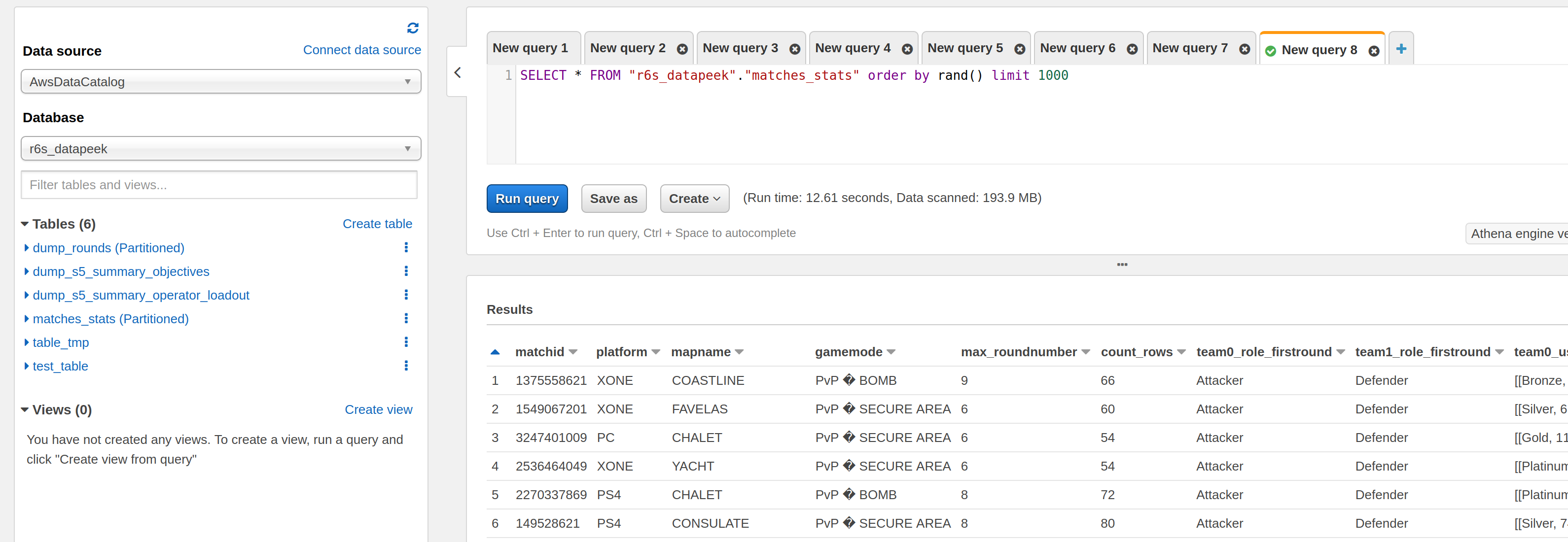The height and width of the screenshot is (542, 1568).
Task: Add a new query tab with plus icon
Action: [x=1401, y=49]
